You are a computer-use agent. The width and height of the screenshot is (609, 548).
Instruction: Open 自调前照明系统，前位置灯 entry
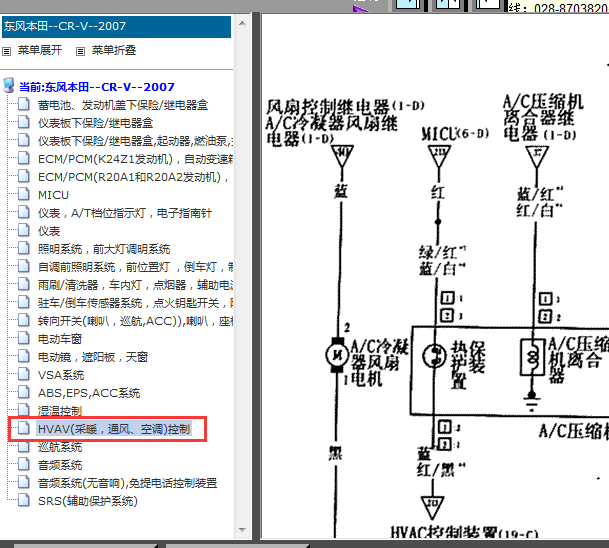[x=135, y=267]
